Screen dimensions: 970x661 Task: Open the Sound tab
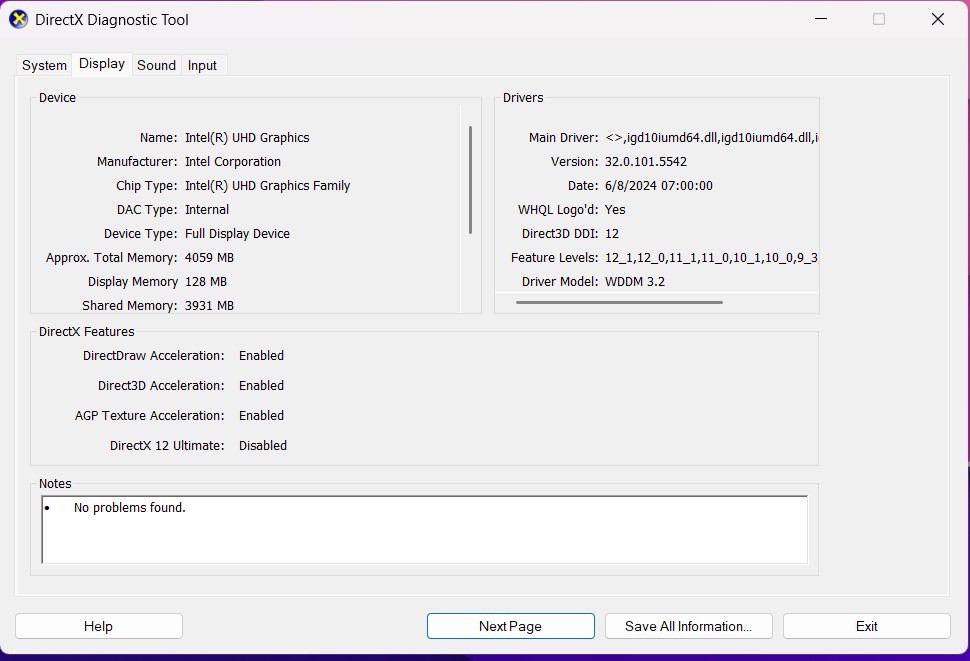pyautogui.click(x=156, y=65)
